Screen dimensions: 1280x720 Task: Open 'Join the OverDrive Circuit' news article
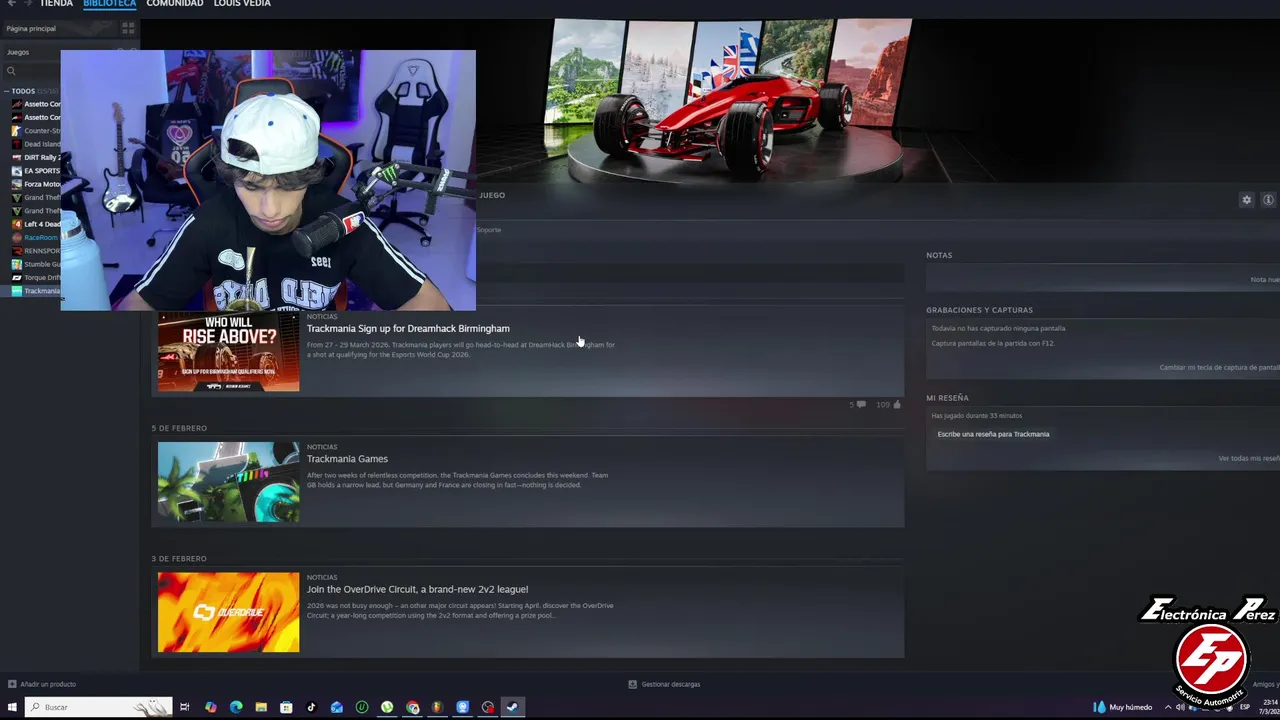click(x=417, y=589)
